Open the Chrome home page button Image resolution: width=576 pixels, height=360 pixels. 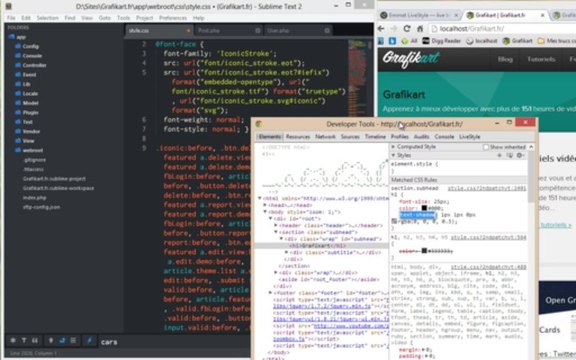pos(420,29)
